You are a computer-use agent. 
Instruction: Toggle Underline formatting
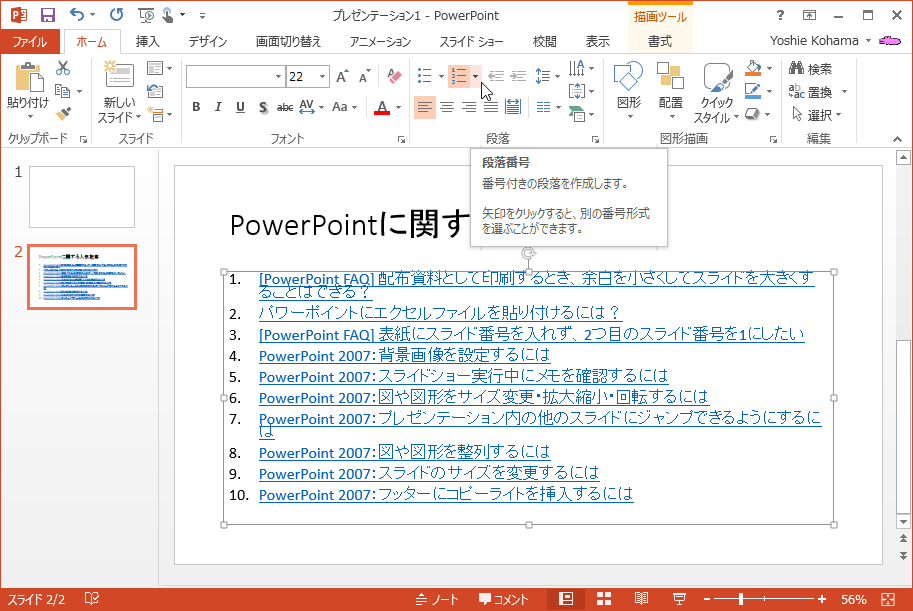point(240,107)
